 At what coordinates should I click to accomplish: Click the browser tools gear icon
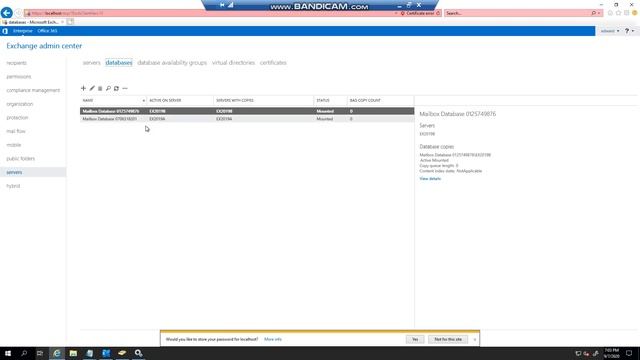[x=627, y=13]
